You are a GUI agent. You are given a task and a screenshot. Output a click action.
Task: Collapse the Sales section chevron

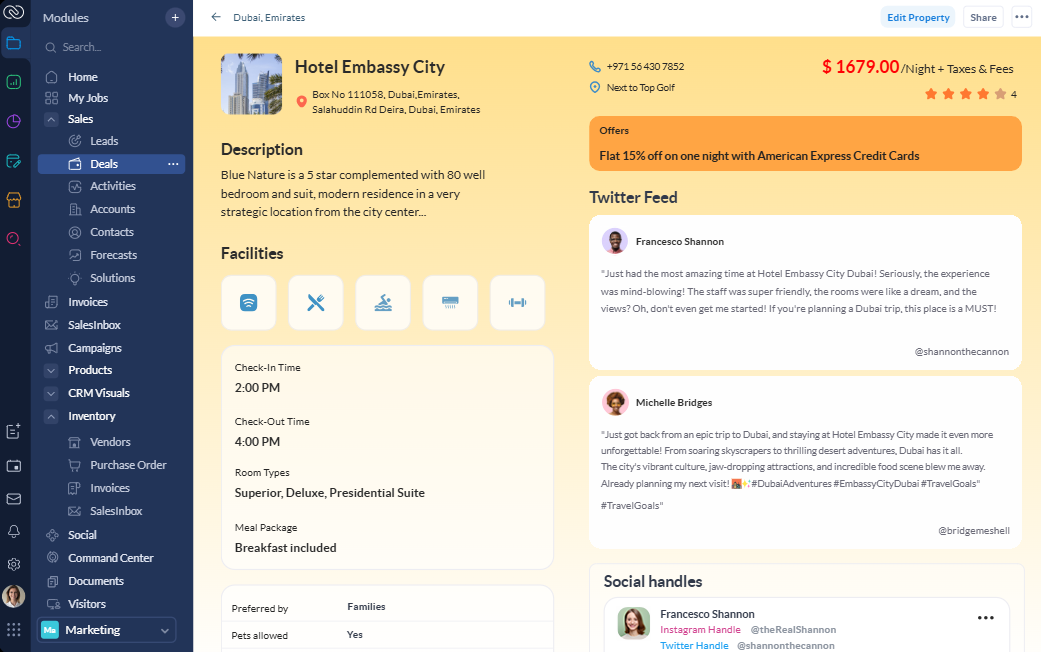pos(53,118)
